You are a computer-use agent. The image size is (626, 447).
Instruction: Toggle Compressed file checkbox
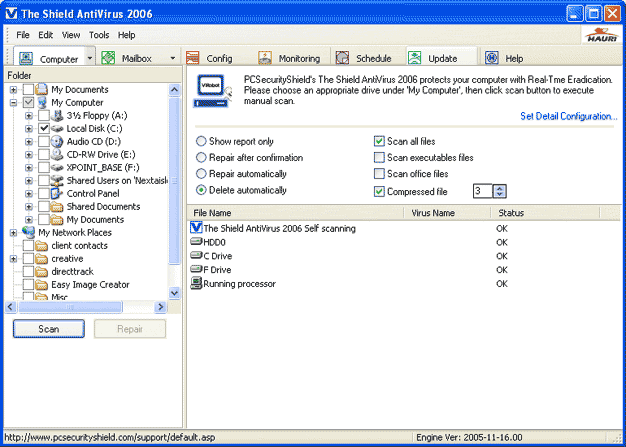379,192
